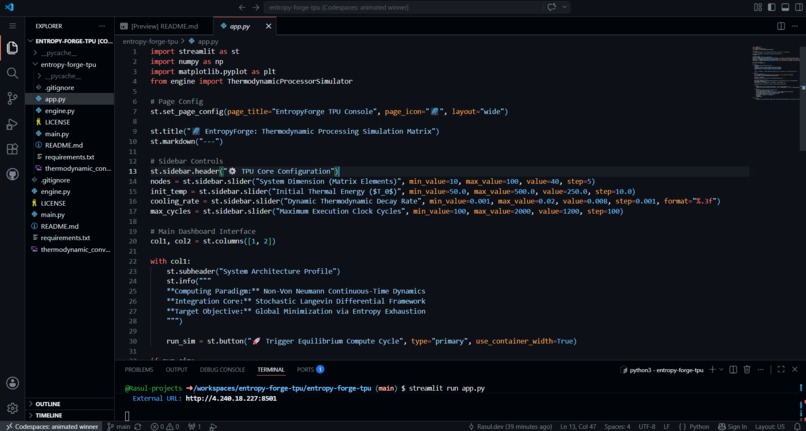Kill the terminal with trash icon
The image size is (806, 431).
click(x=747, y=370)
